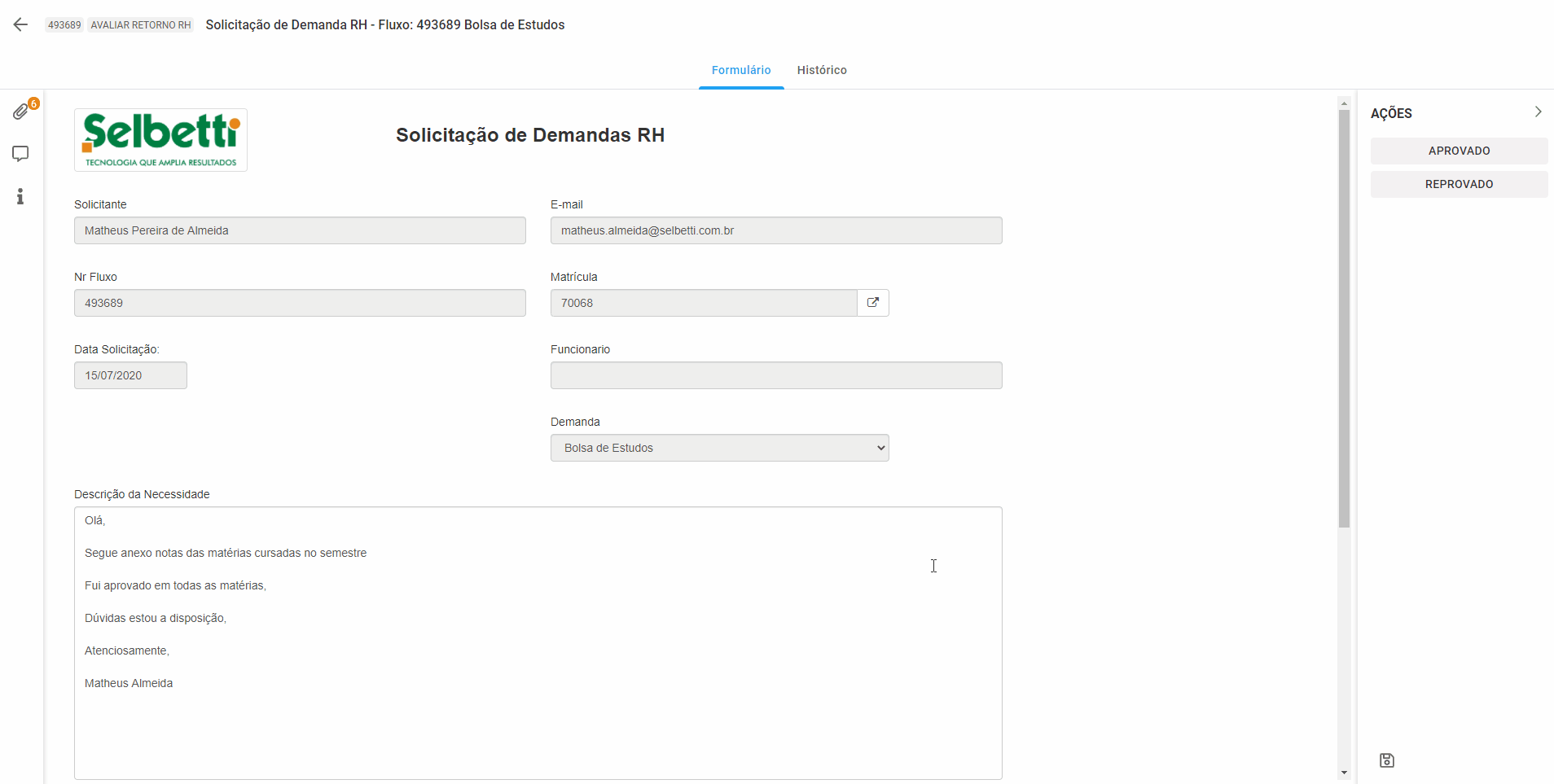
Task: Click the AVALIAR RETORNO RH tag
Action: pos(141,25)
